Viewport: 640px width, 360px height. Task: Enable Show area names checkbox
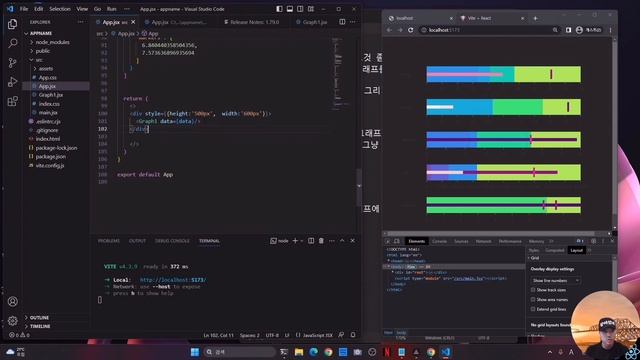coord(533,300)
